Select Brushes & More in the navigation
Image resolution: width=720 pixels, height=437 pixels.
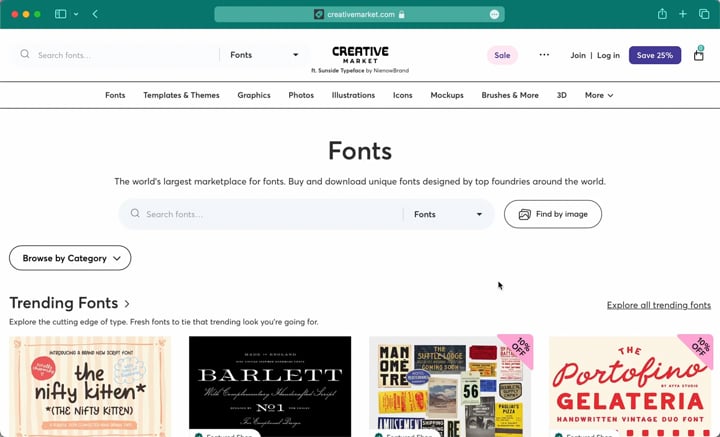(510, 95)
